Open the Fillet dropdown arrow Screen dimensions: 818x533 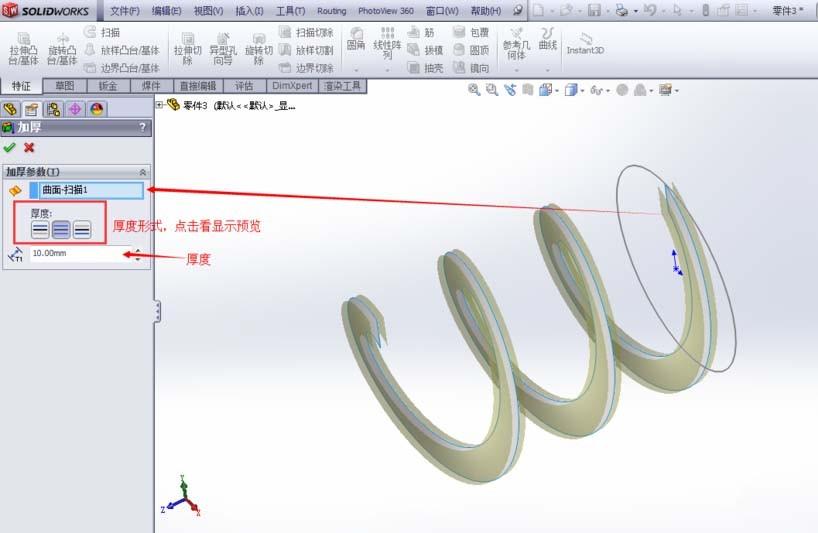coord(356,70)
